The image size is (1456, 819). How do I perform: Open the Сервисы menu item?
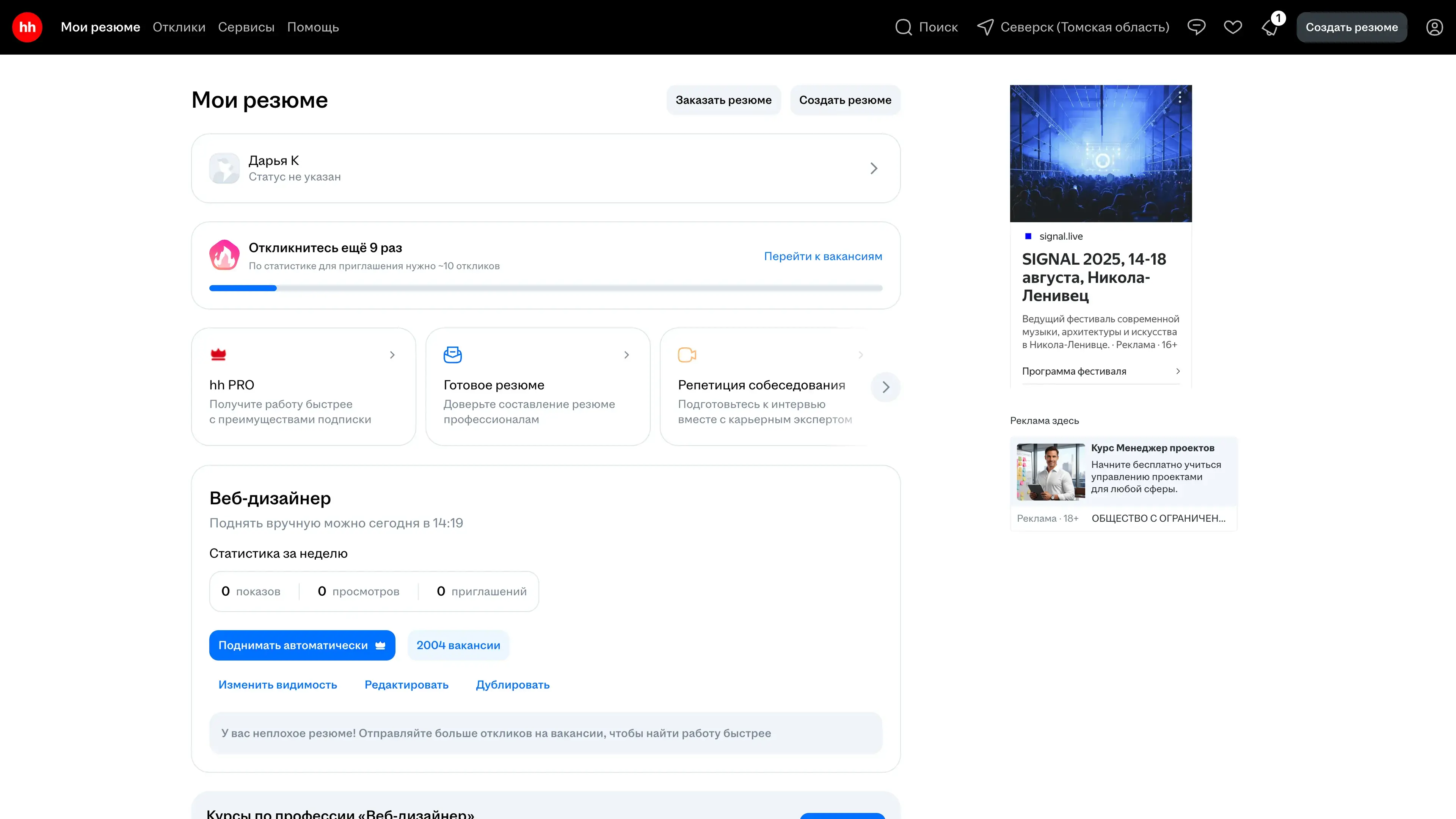[x=246, y=27]
